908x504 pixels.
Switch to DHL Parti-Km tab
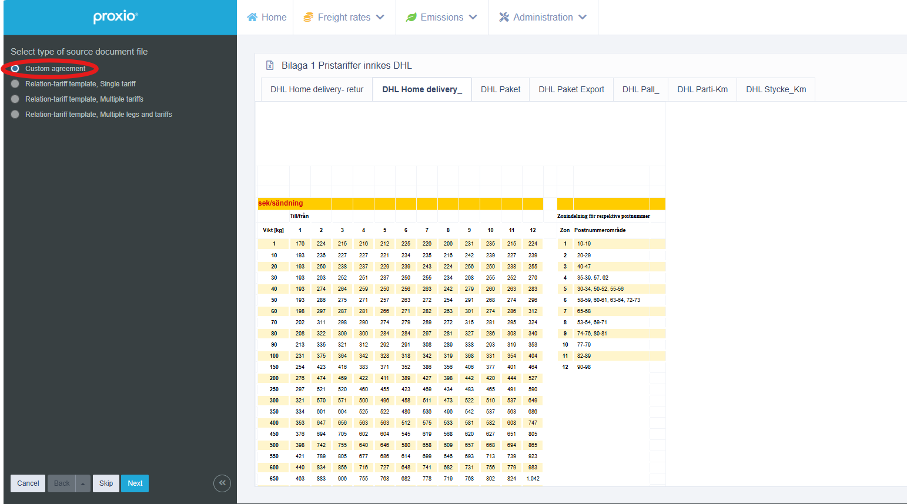(702, 89)
